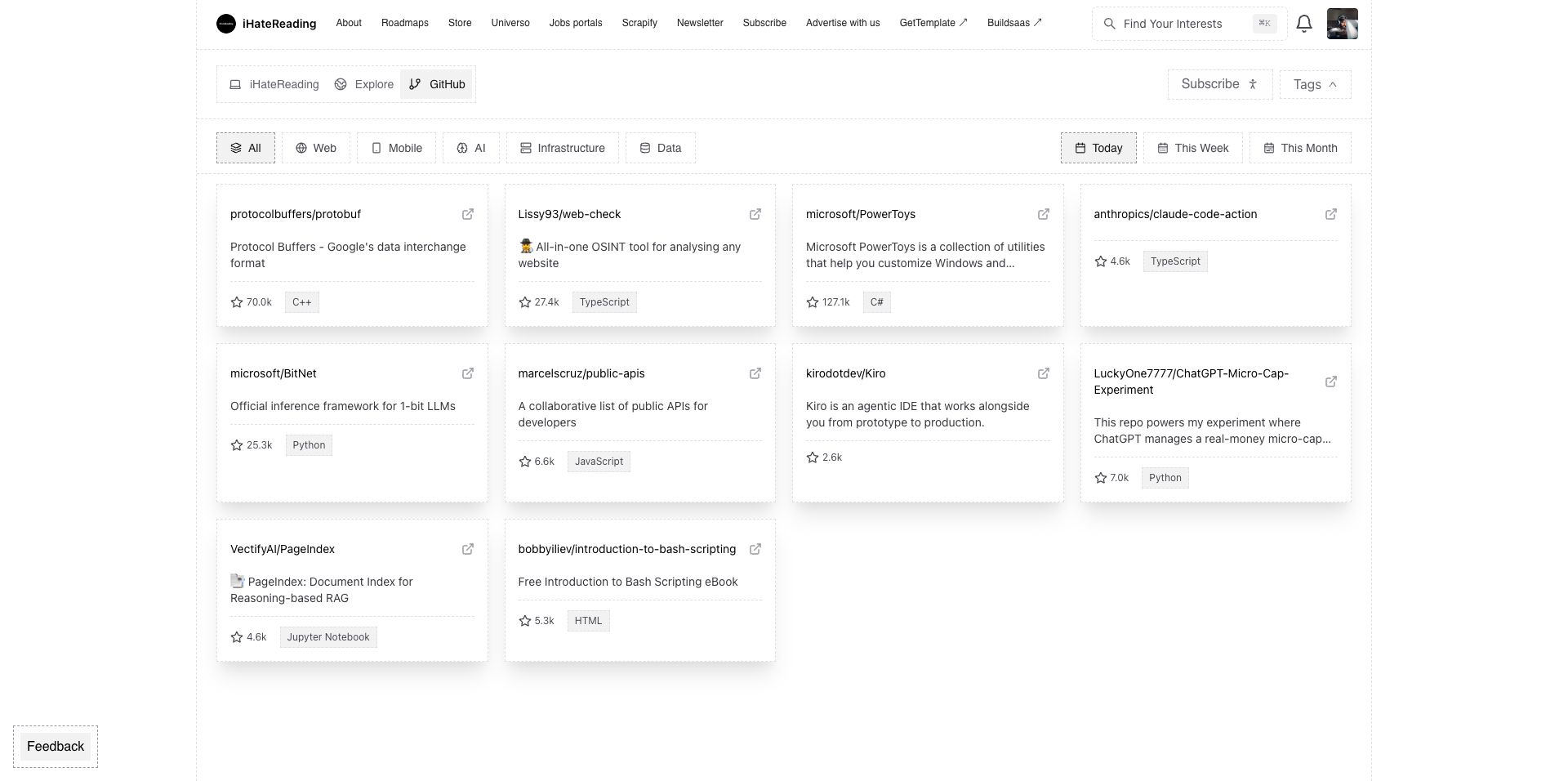
Task: Click the notifications bell icon
Action: pos(1304,24)
